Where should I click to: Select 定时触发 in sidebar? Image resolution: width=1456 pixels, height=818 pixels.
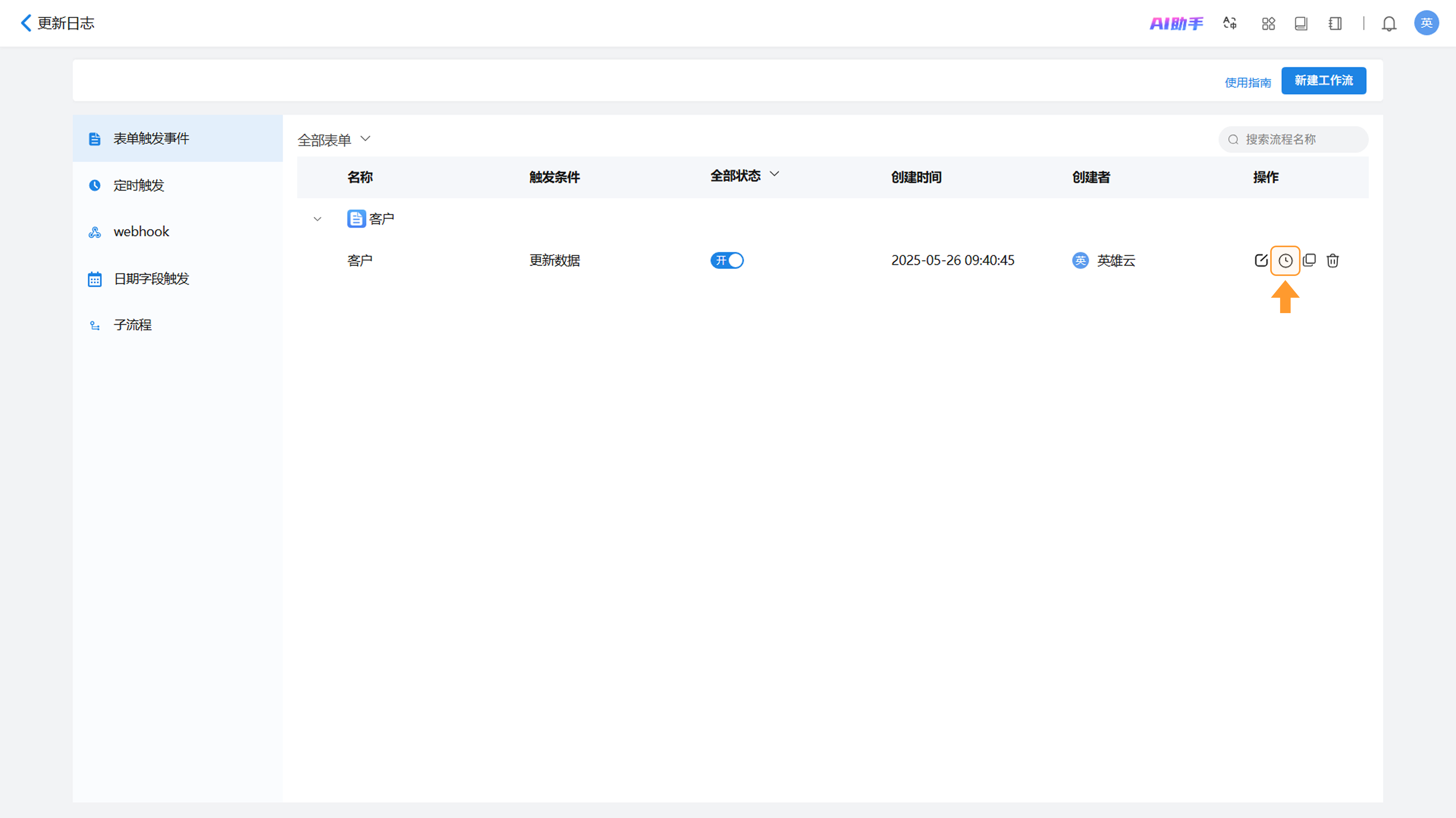tap(177, 185)
